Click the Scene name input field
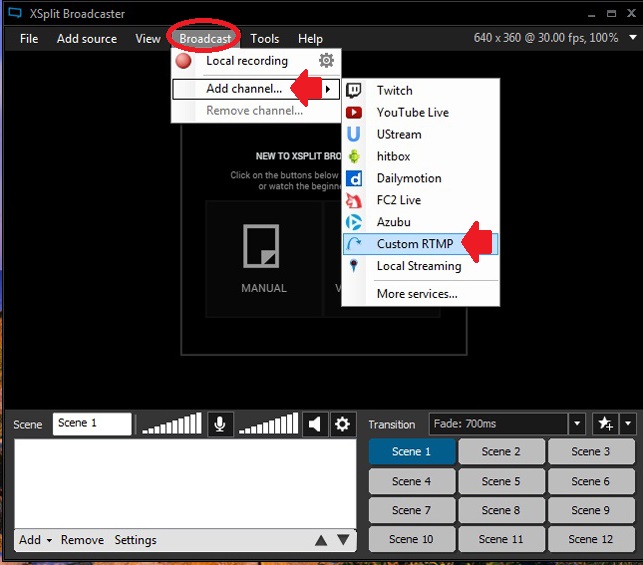 [x=92, y=423]
